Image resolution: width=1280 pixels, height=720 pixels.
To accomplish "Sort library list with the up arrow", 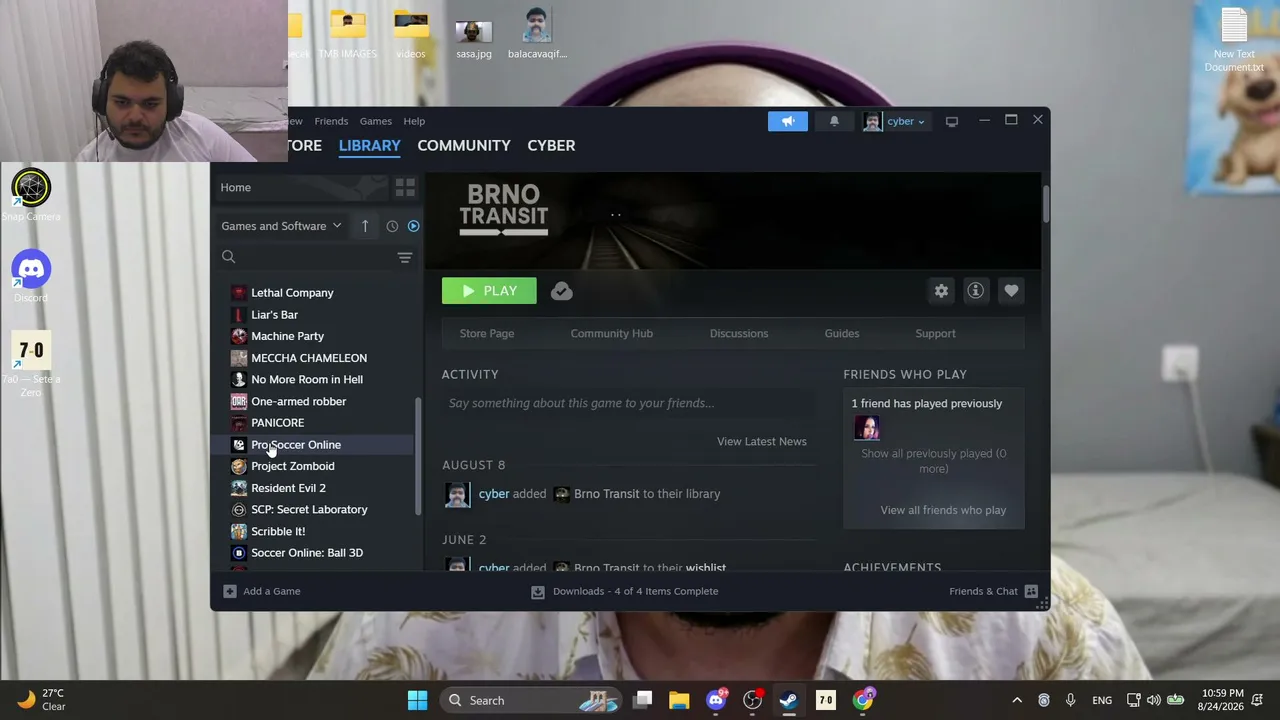I will point(365,226).
